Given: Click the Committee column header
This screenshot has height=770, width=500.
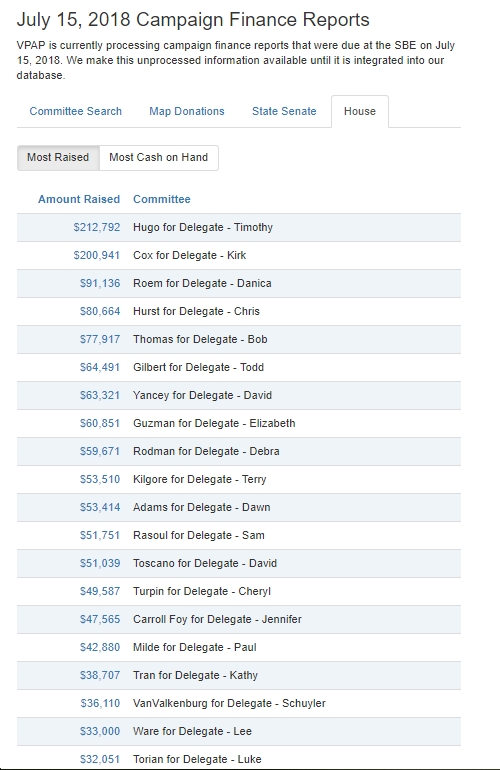Looking at the screenshot, I should (162, 199).
